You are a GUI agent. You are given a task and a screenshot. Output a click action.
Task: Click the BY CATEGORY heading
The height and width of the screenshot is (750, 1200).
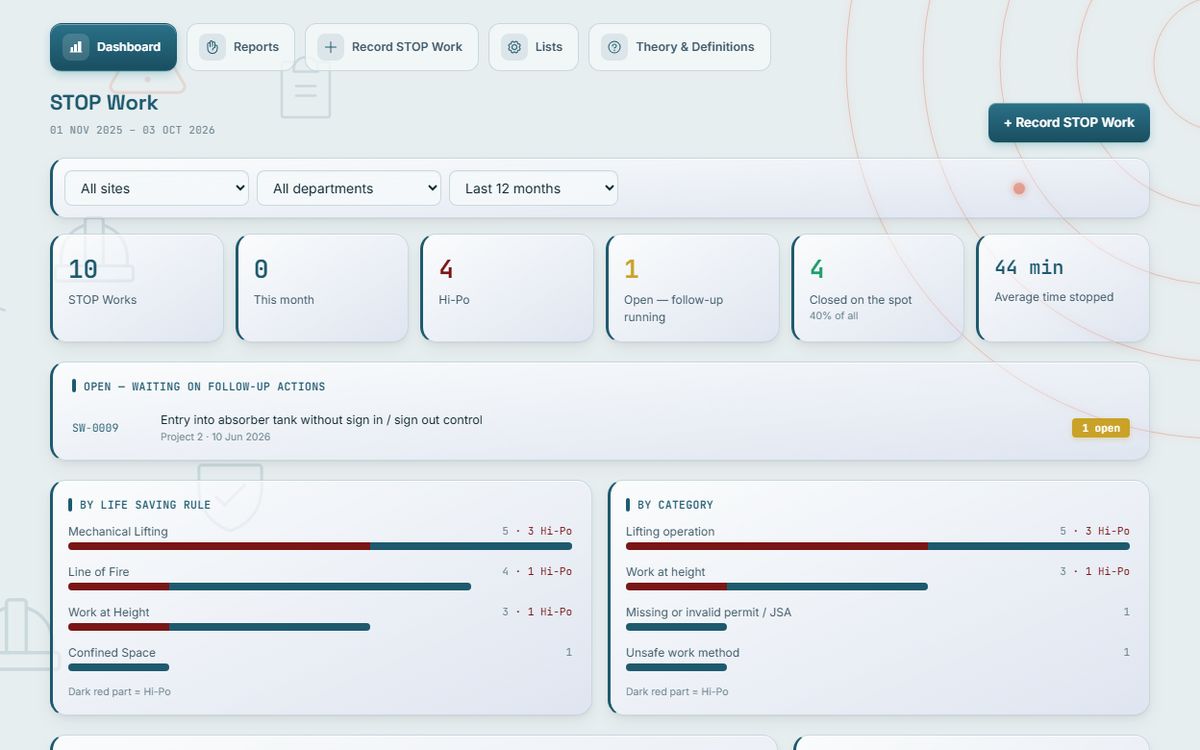tap(675, 505)
